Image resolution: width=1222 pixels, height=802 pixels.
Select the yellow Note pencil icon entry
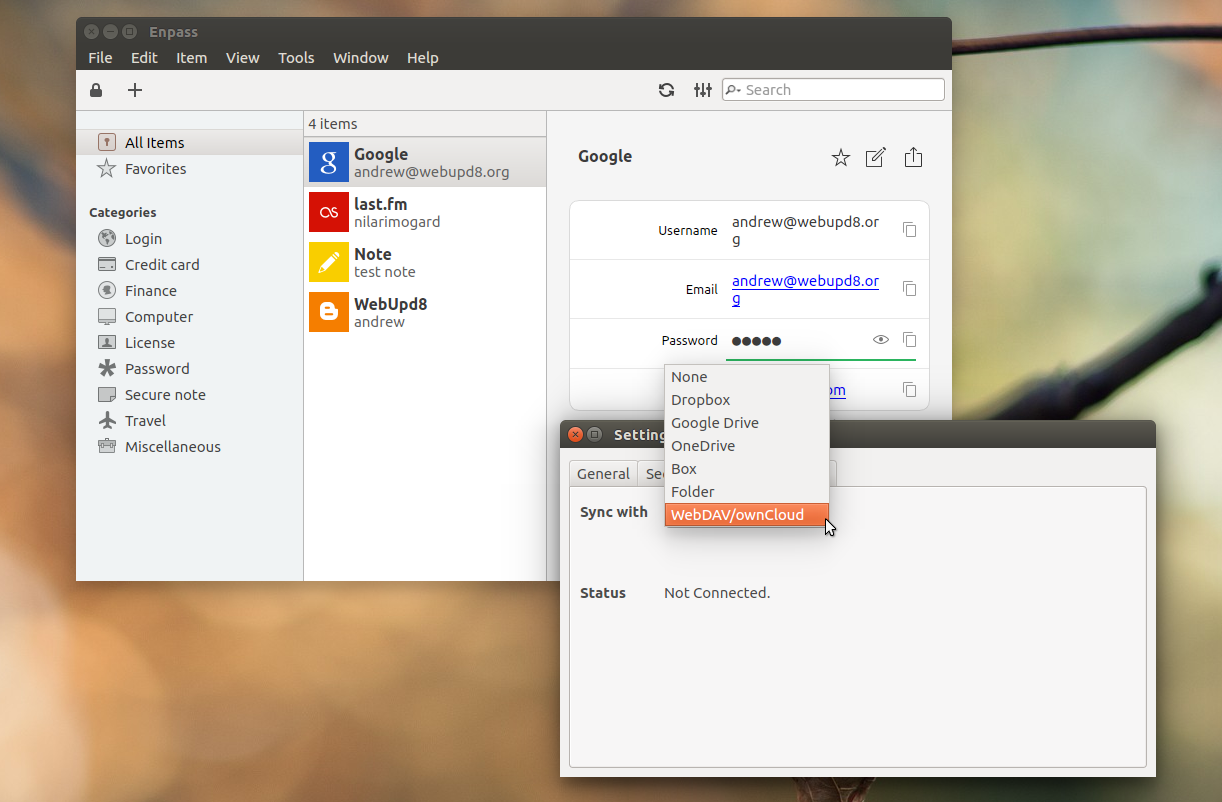click(329, 262)
